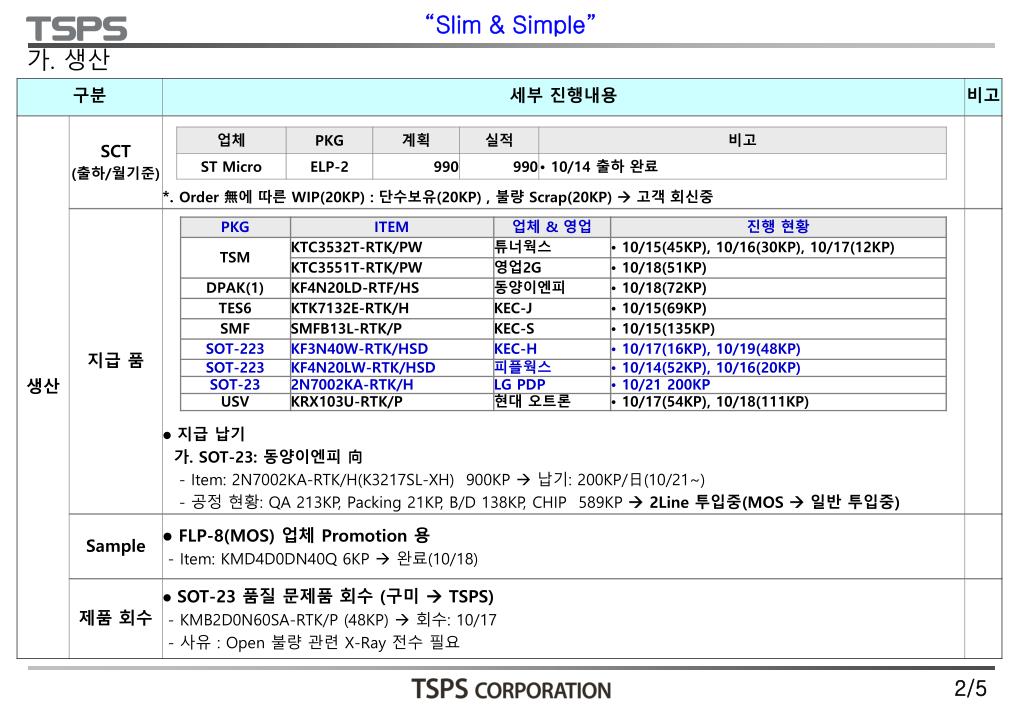This screenshot has width=1023, height=708.
Task: Select the FLP-8(MOS) 업체 Promotion 용 heading
Action: tap(296, 536)
